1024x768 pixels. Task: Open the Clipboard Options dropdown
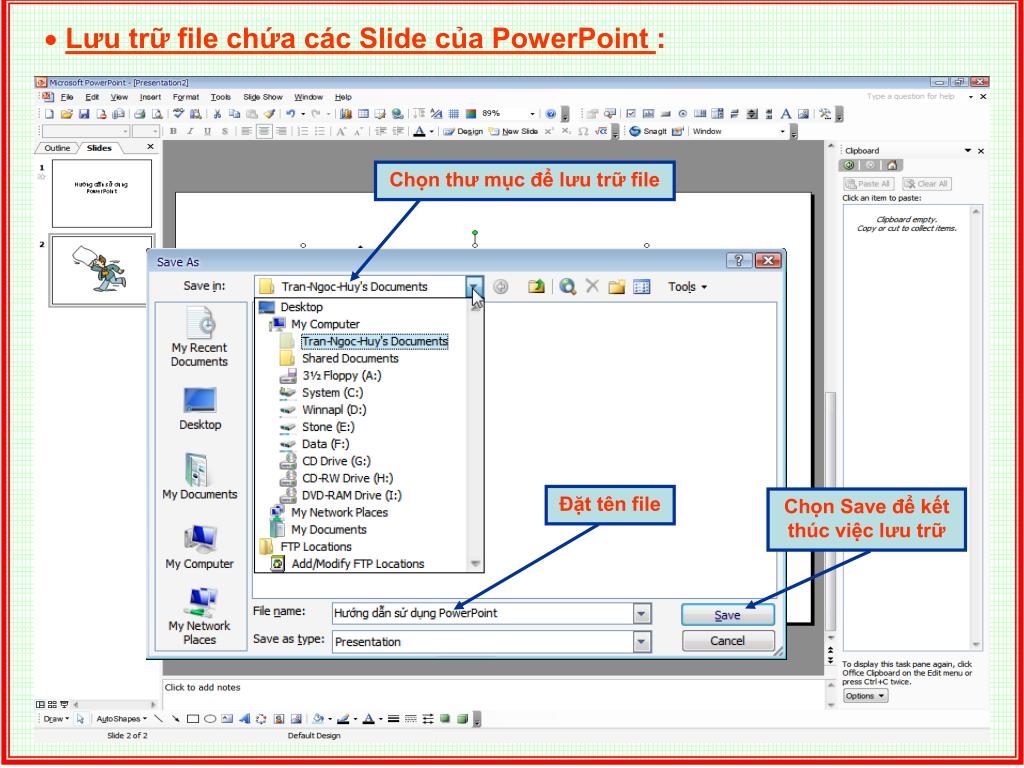865,696
